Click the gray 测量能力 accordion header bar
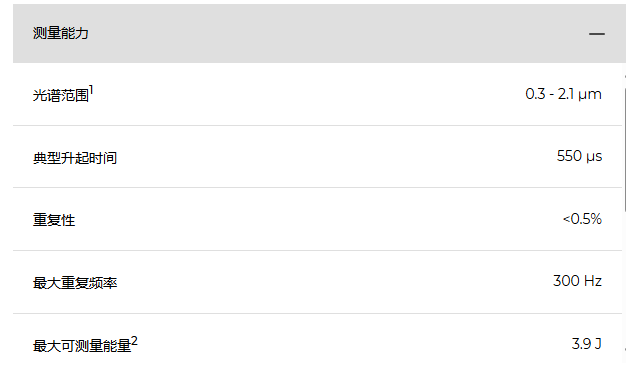This screenshot has width=626, height=368. point(319,34)
